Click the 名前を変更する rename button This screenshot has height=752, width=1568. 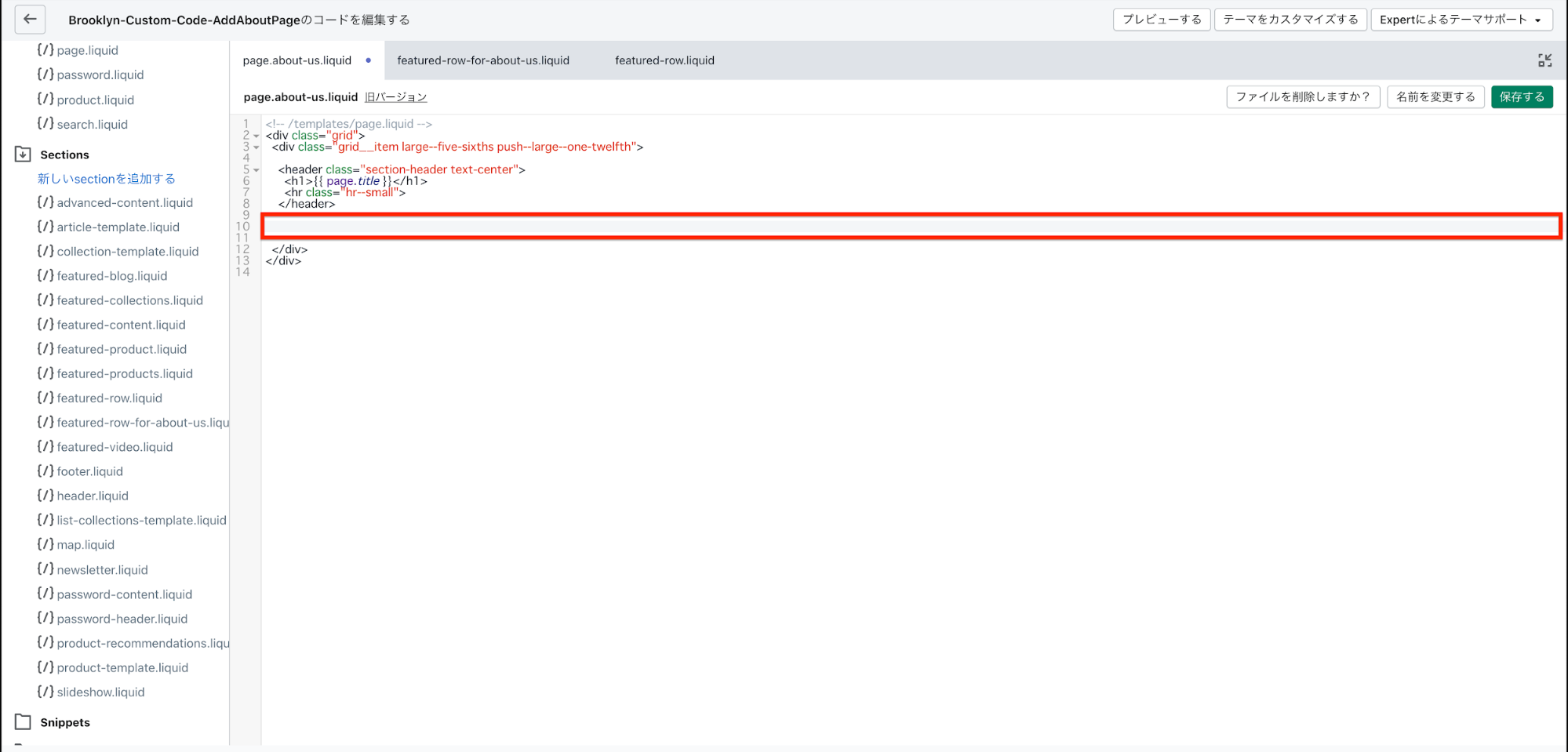(x=1435, y=97)
